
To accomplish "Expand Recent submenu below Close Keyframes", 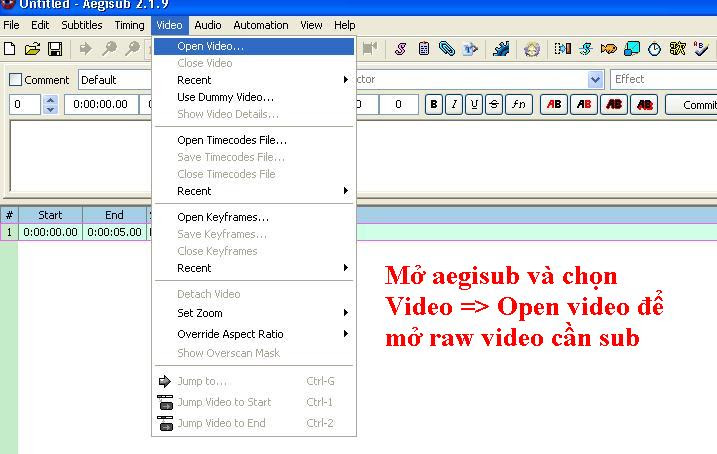I will (254, 268).
